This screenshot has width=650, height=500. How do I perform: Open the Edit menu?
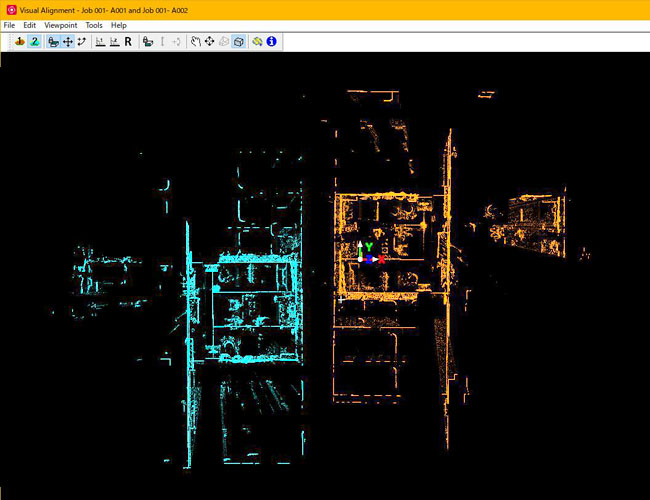(x=29, y=25)
